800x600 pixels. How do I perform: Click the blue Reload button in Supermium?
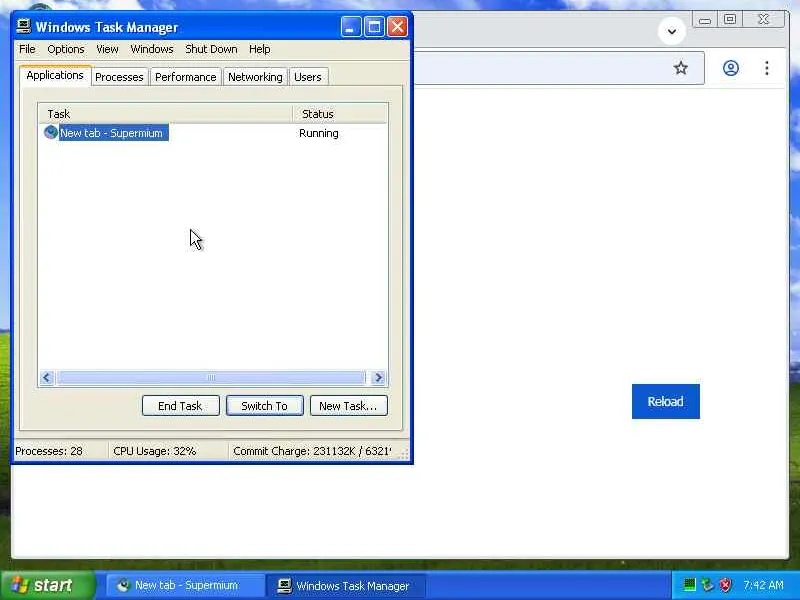click(x=665, y=402)
